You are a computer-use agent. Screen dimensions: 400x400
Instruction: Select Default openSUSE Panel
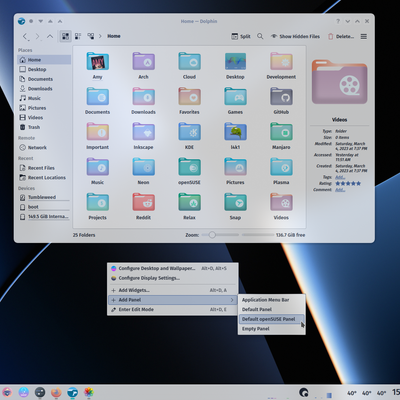click(272, 319)
